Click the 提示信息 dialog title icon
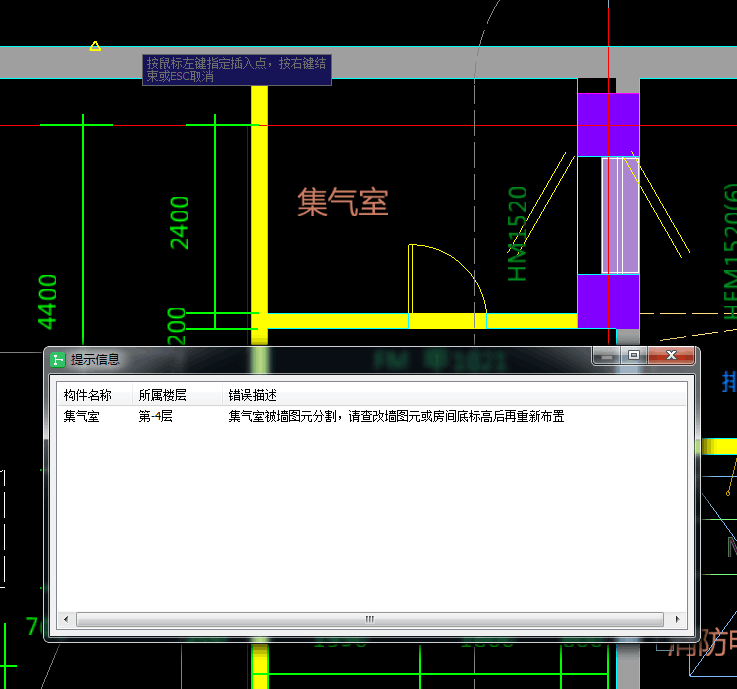This screenshot has height=689, width=737. click(x=57, y=360)
